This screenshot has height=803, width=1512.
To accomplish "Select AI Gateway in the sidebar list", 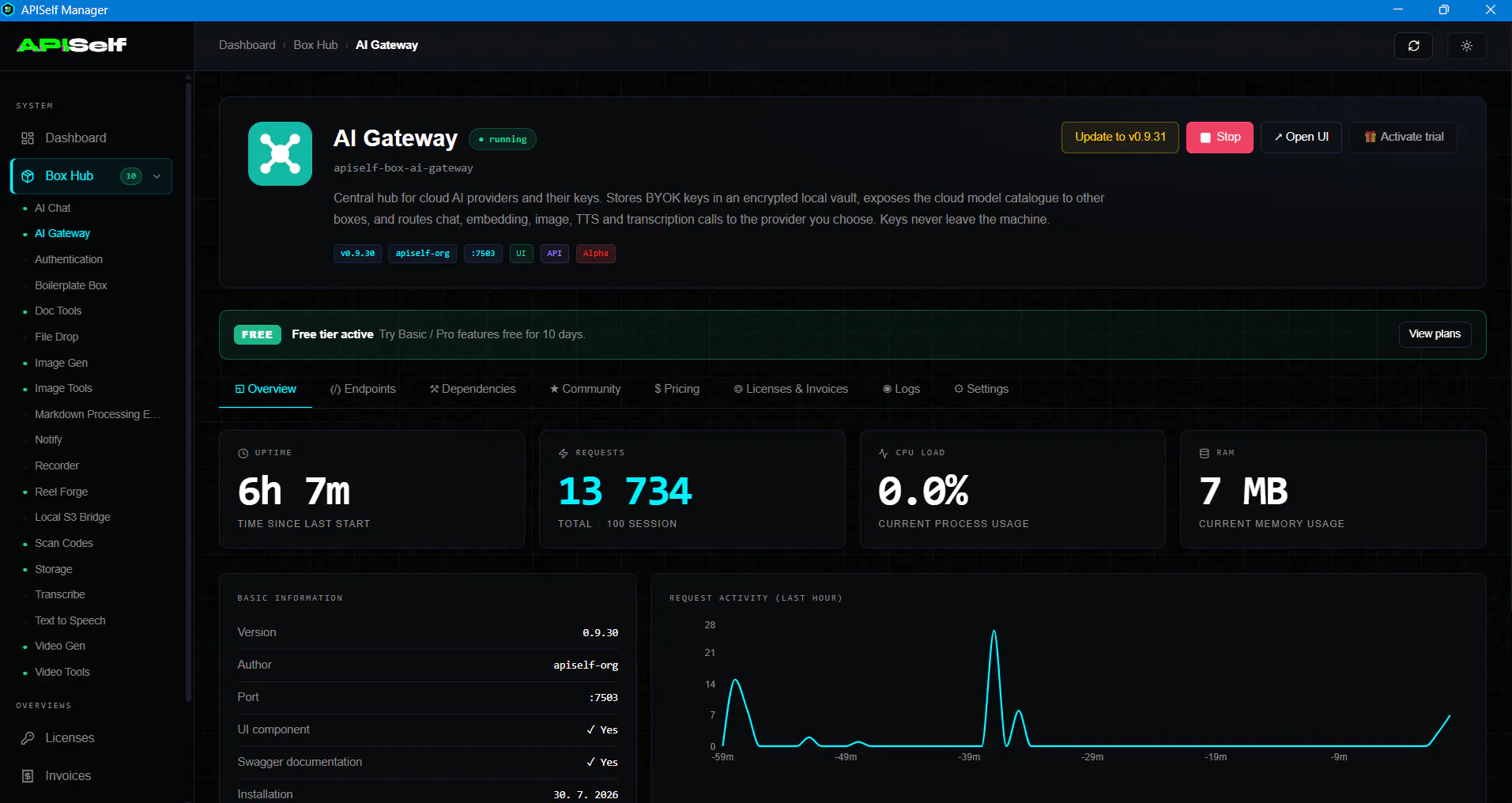I will tap(62, 234).
